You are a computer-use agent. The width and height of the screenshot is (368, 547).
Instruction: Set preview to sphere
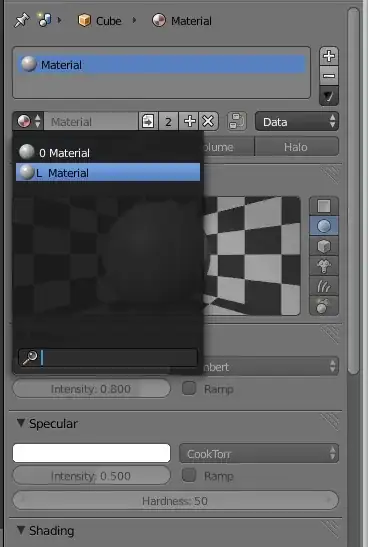pyautogui.click(x=324, y=226)
